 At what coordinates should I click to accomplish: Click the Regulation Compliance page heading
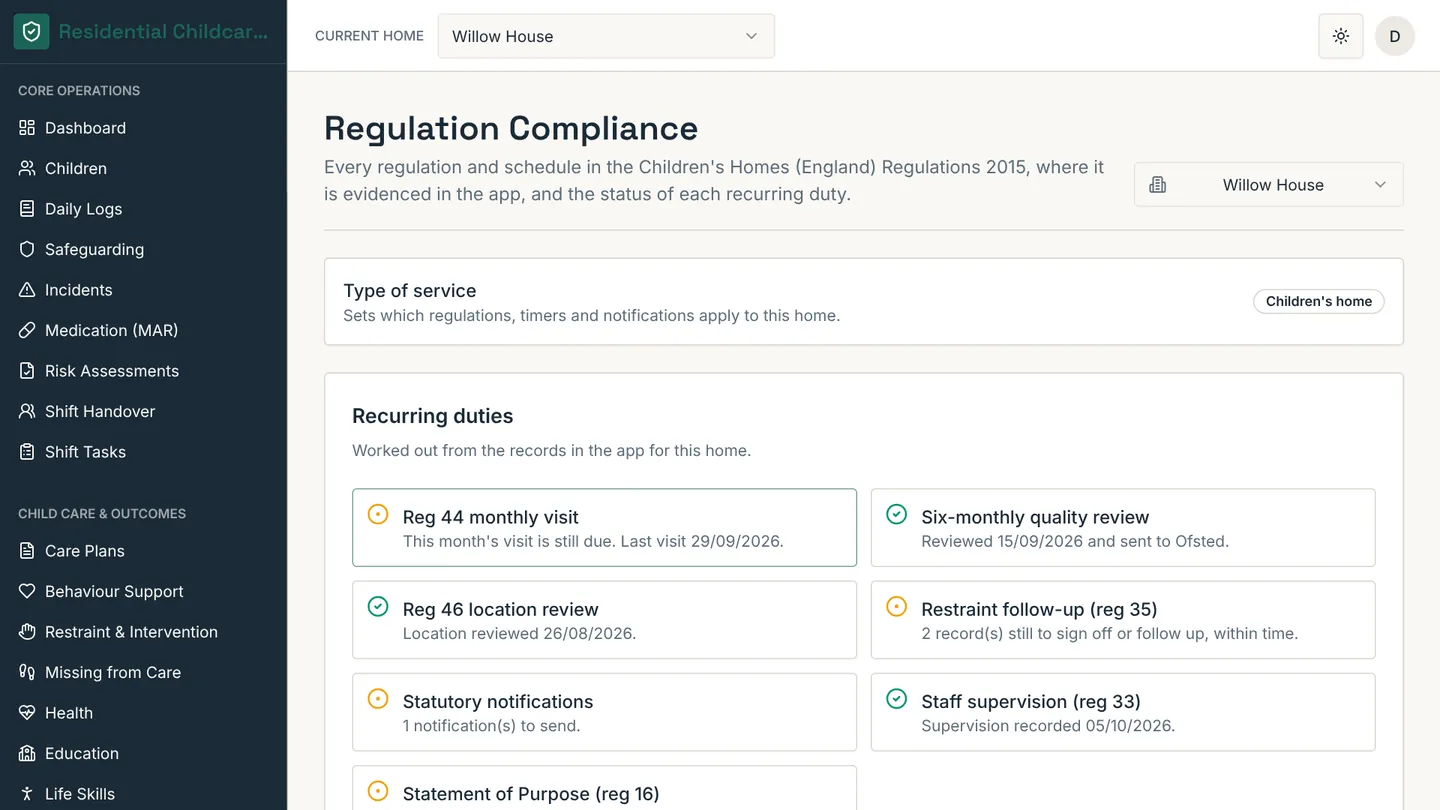(511, 128)
